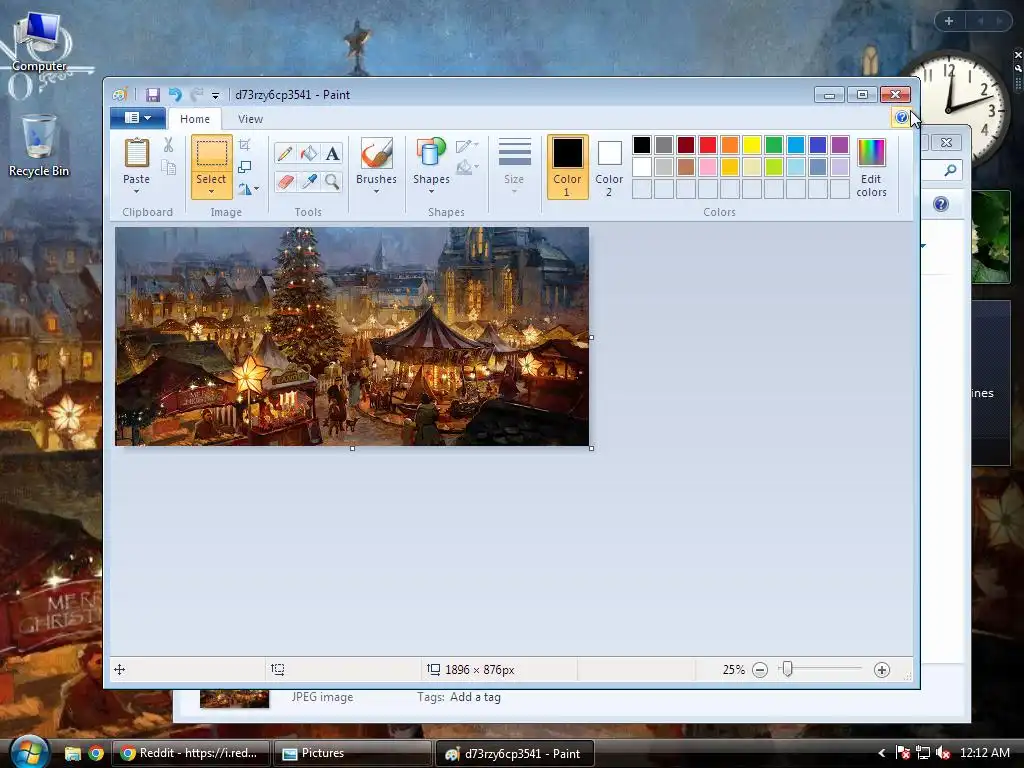Pick the red color swatch
Viewport: 1024px width, 768px height.
pyautogui.click(x=708, y=144)
